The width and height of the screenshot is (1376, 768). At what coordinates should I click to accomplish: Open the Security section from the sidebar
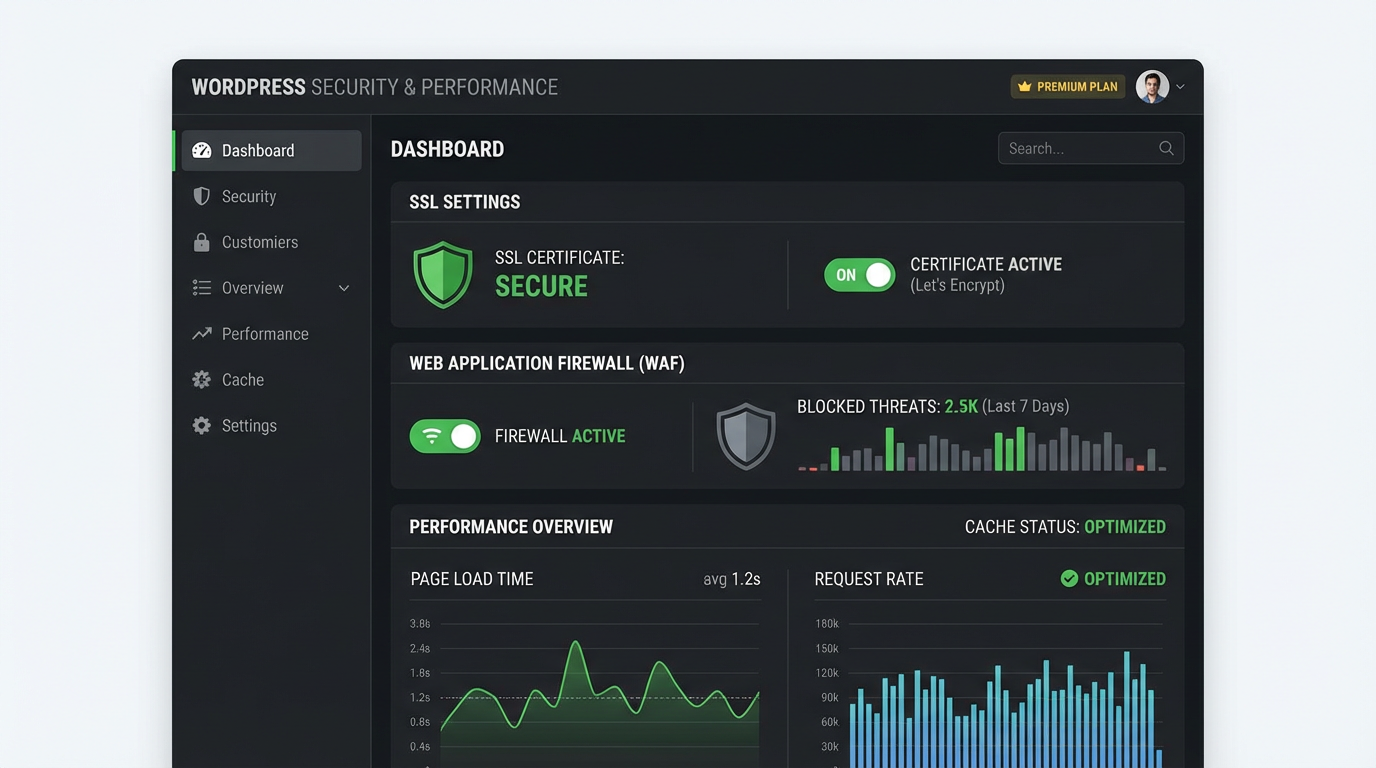tap(248, 196)
